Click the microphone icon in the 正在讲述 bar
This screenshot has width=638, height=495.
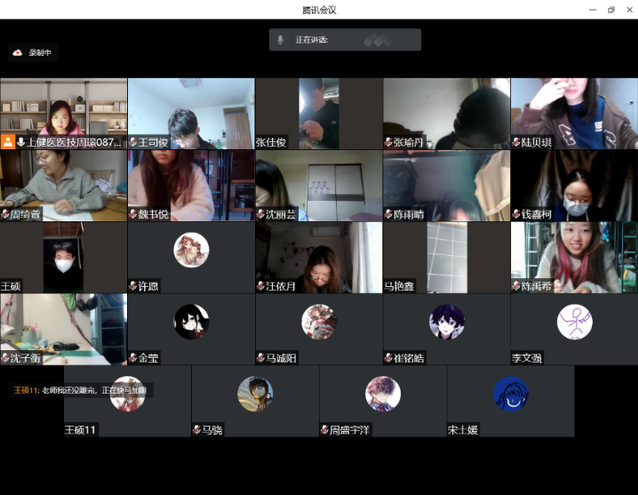(281, 40)
